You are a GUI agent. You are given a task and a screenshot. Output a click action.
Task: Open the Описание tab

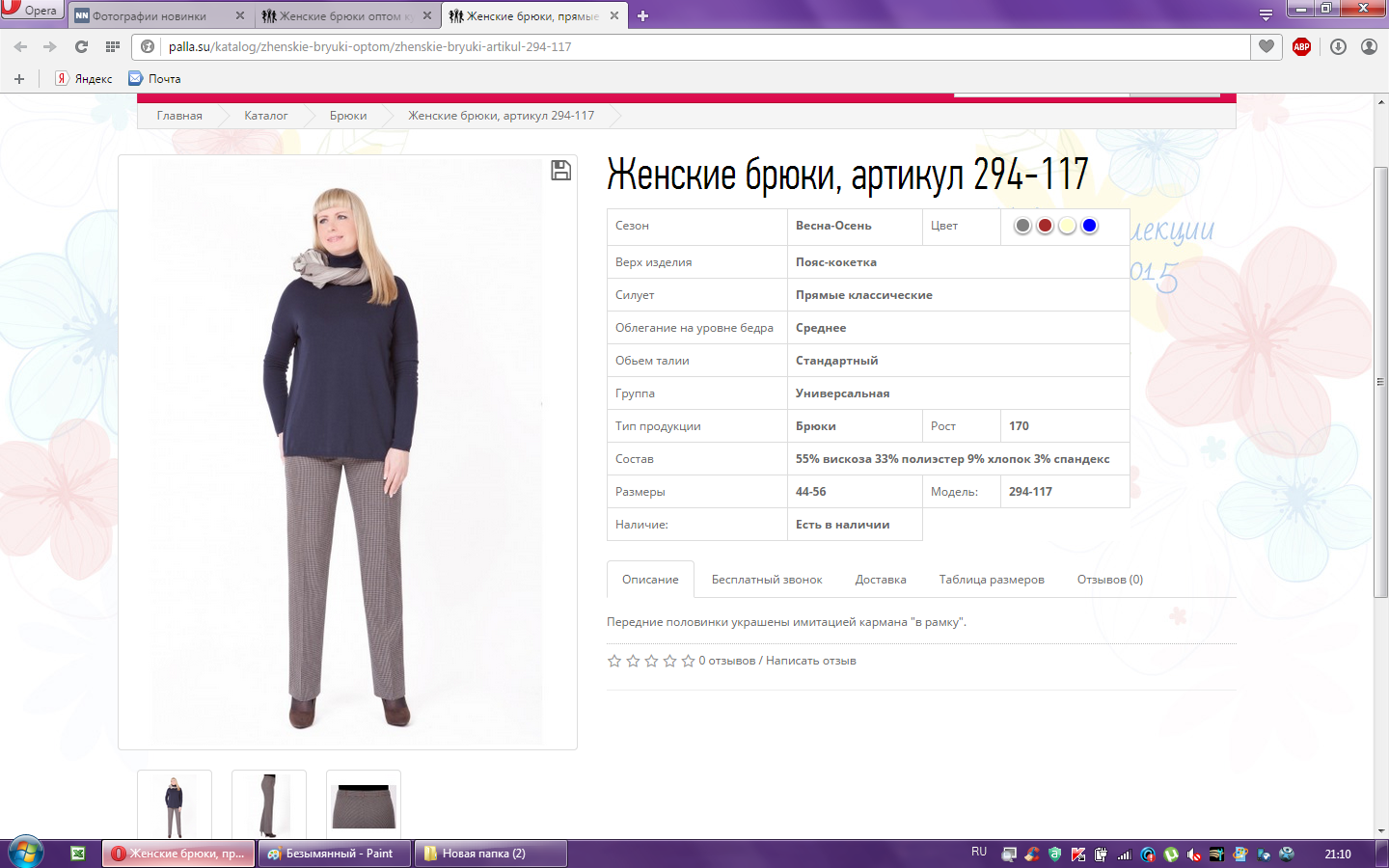[x=650, y=580]
